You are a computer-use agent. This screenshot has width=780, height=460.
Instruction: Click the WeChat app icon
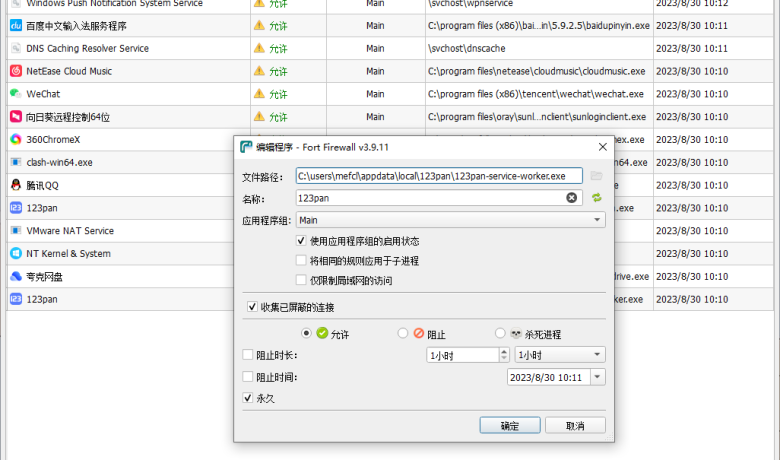[16, 93]
